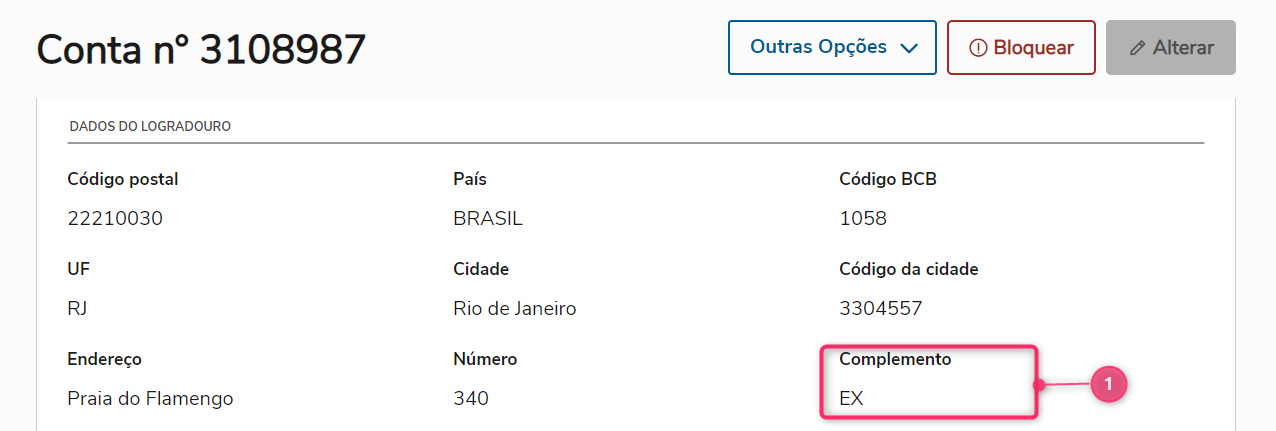Click the Código BCB value 1058
Screen dimensions: 1276x431
pyautogui.click(x=863, y=219)
